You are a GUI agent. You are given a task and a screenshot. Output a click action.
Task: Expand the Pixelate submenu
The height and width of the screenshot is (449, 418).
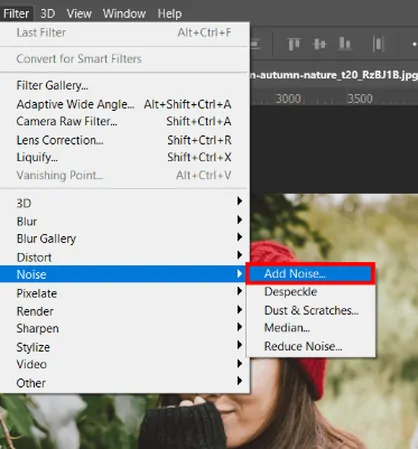tap(124, 293)
